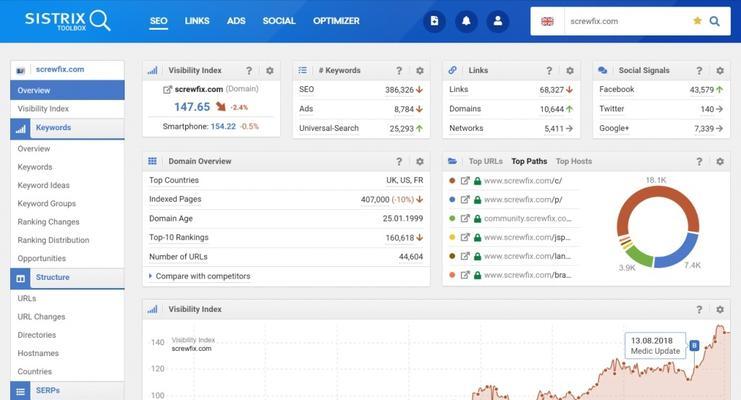Viewport: 741px width, 400px height.
Task: Open Ranking Distribution in sidebar
Action: coord(53,240)
